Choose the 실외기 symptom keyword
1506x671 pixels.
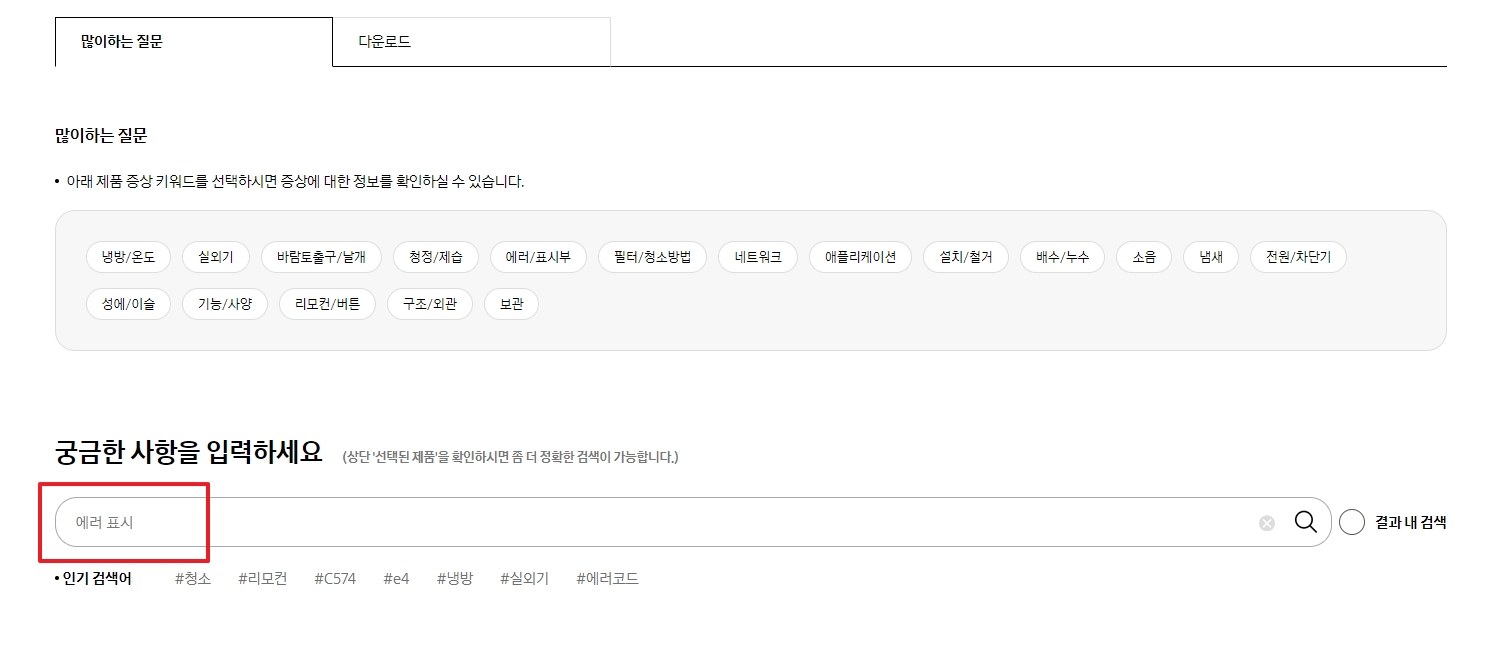pyautogui.click(x=216, y=256)
